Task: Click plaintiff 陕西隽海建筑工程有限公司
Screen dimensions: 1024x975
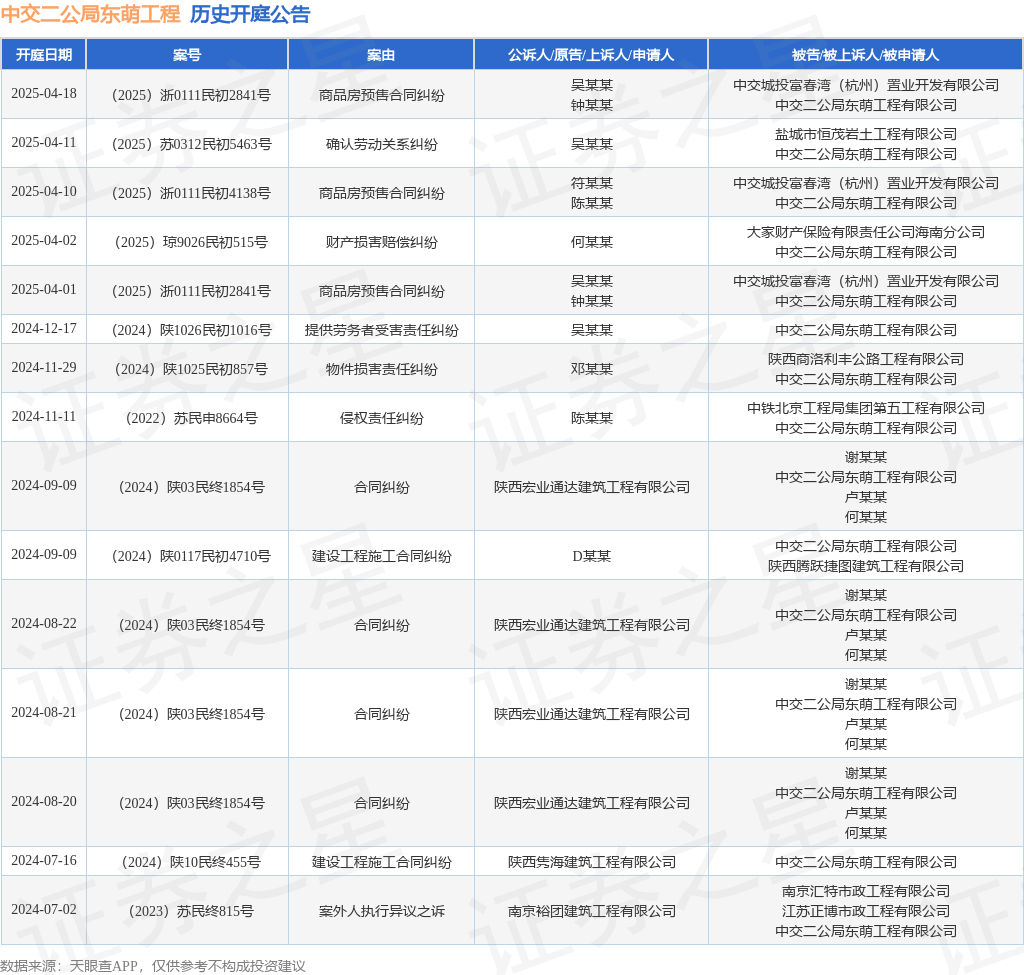Action: pyautogui.click(x=592, y=863)
